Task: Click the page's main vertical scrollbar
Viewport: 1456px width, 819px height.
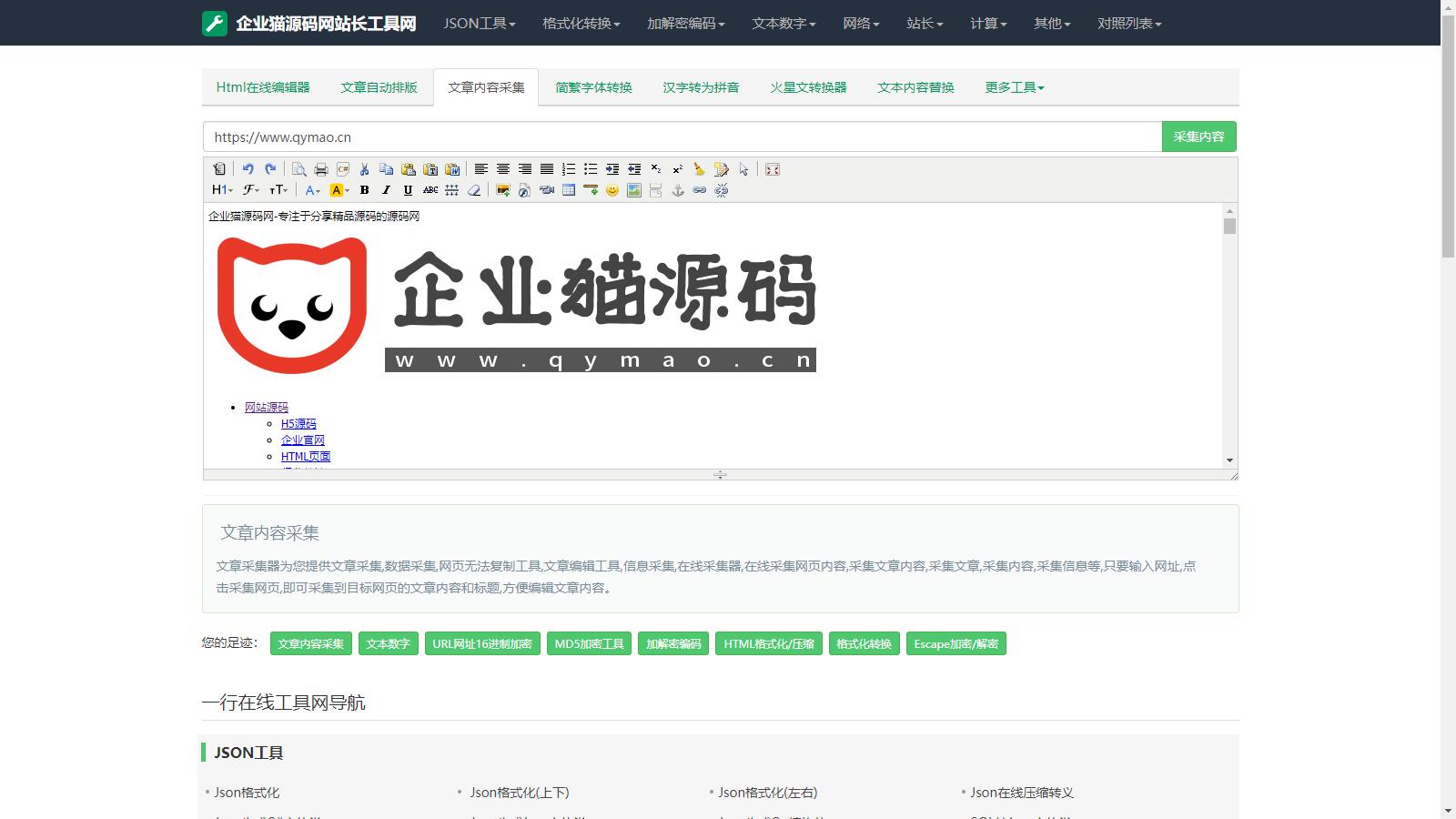Action: point(1448,136)
